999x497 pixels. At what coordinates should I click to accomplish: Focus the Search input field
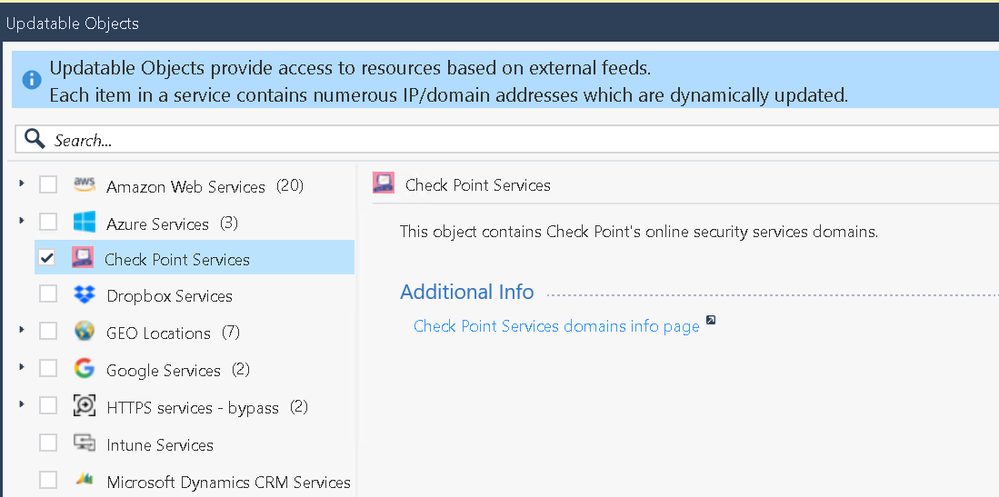[x=507, y=140]
